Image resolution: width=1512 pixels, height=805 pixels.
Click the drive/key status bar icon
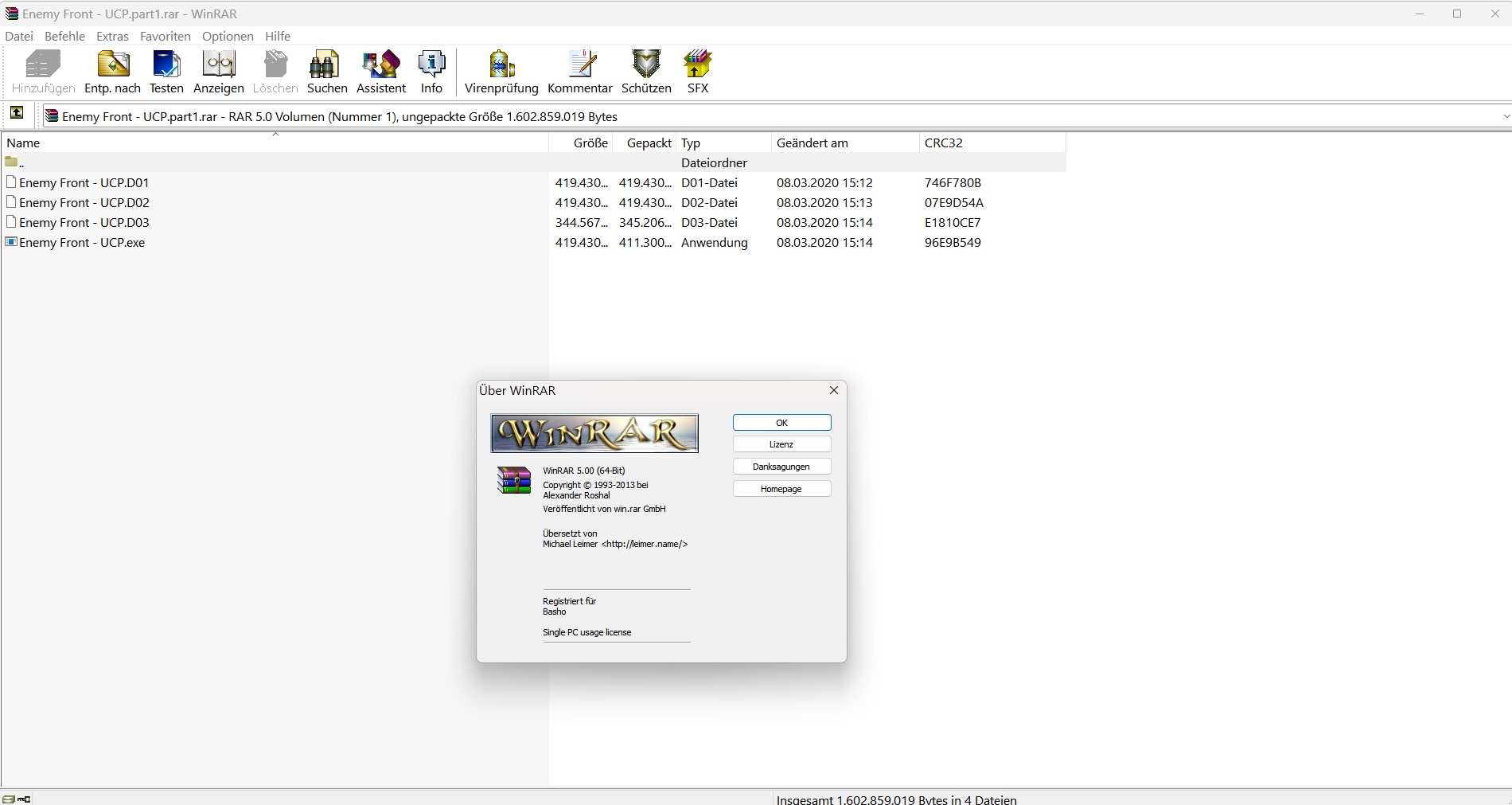tap(16, 799)
